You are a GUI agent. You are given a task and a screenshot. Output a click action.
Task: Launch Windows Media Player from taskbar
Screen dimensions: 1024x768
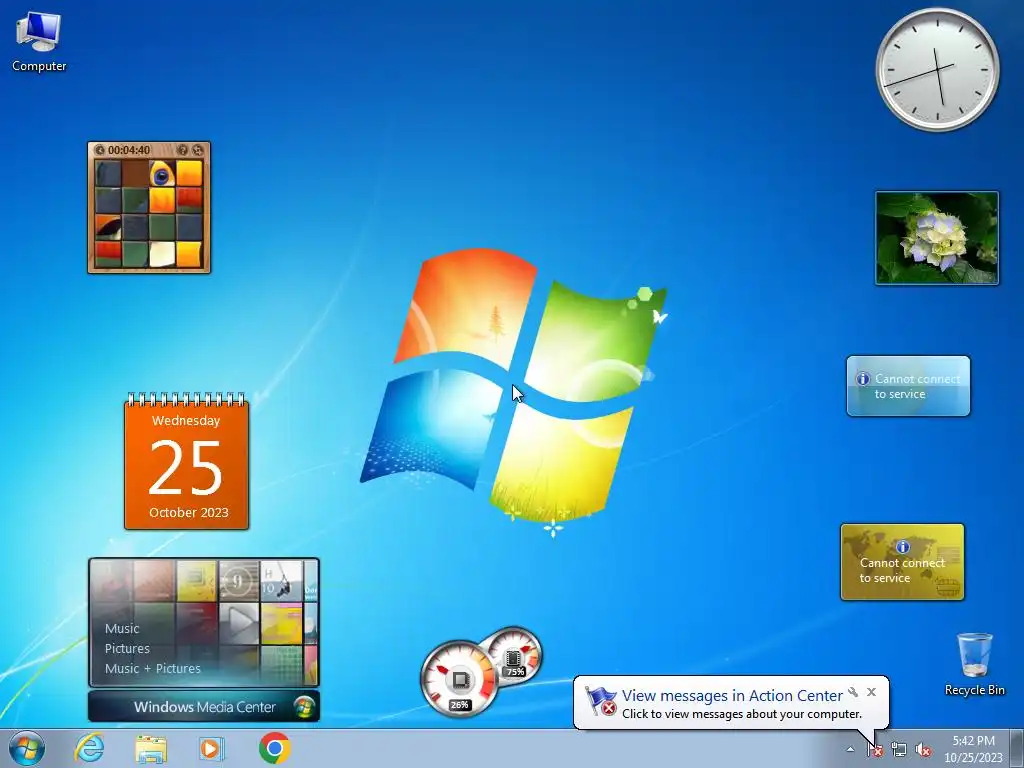click(x=211, y=748)
